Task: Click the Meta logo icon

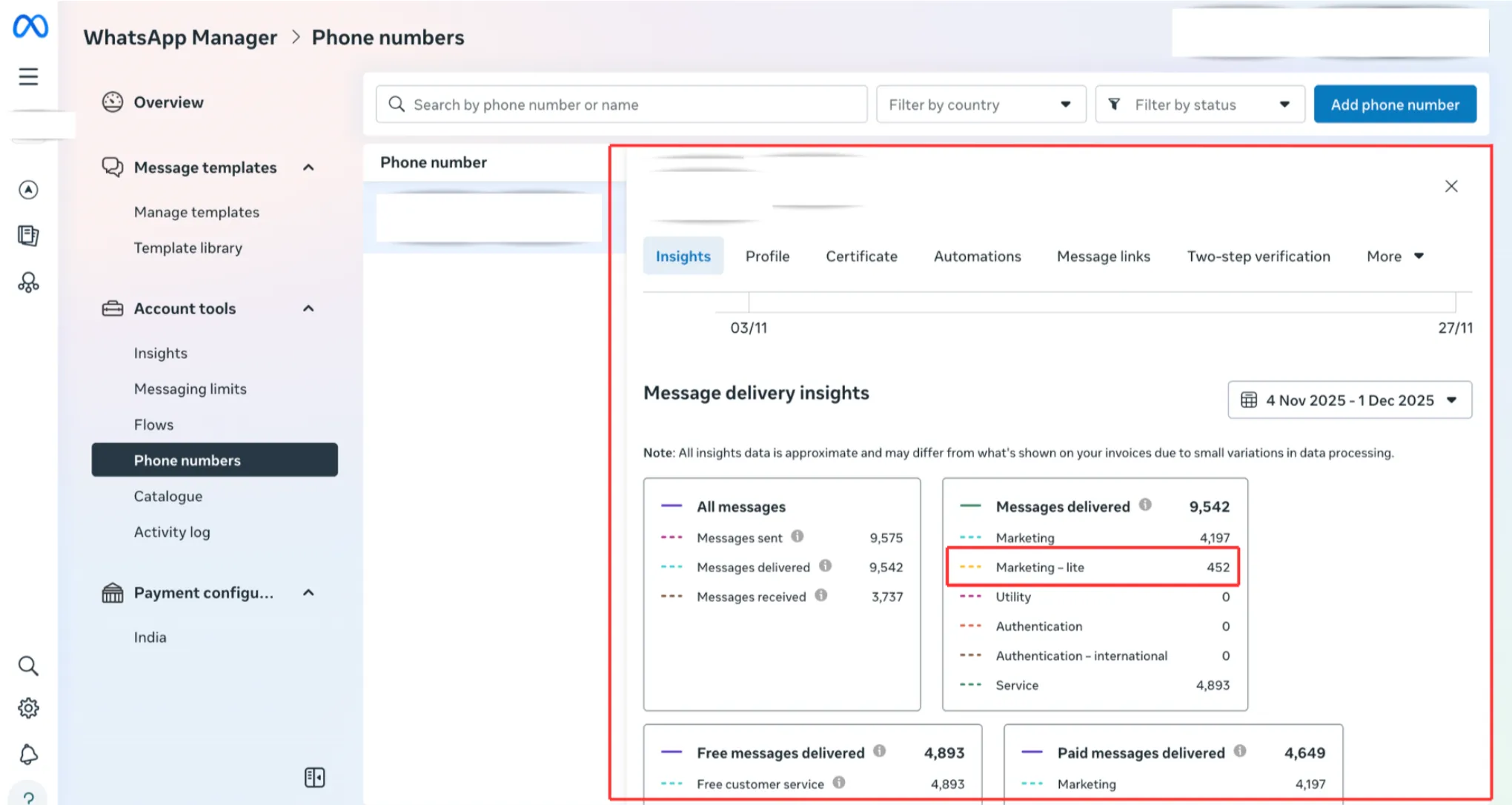Action: pyautogui.click(x=30, y=26)
